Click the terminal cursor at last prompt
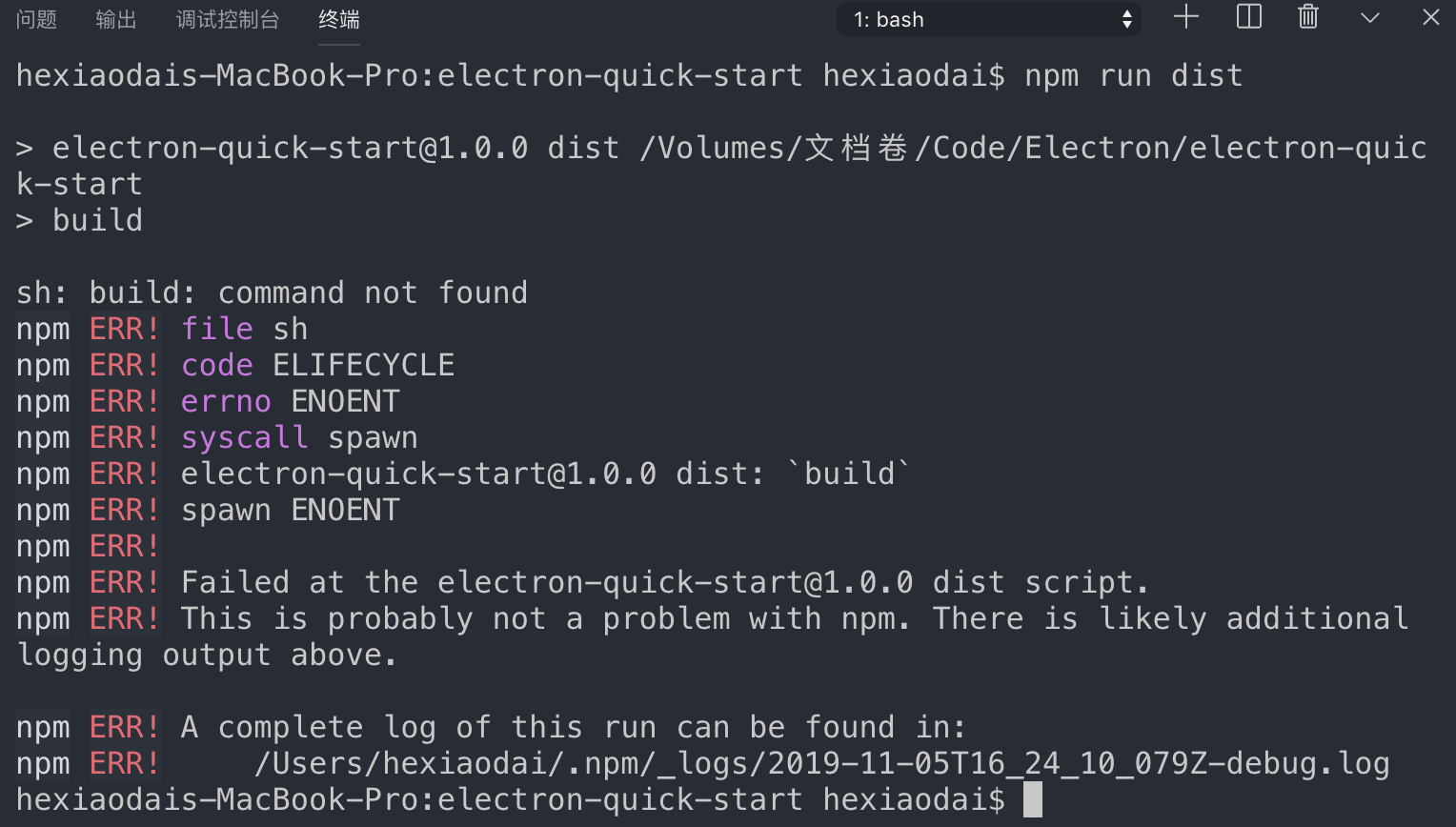1456x827 pixels. click(x=1033, y=799)
